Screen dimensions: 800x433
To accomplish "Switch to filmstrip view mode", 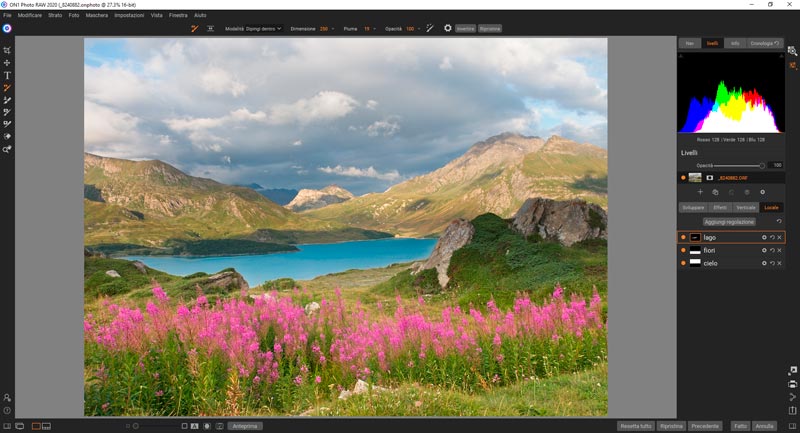I will (x=46, y=426).
